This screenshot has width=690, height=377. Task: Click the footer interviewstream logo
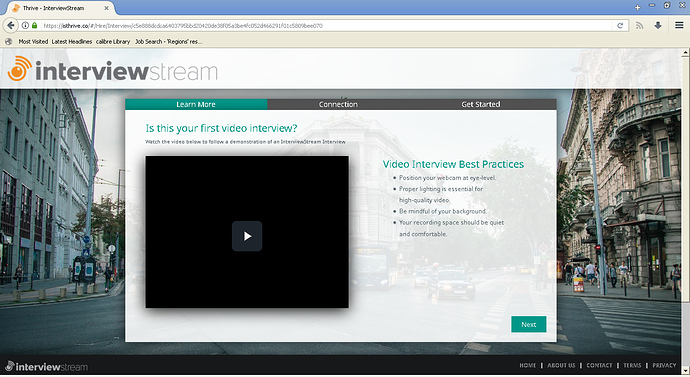46,366
